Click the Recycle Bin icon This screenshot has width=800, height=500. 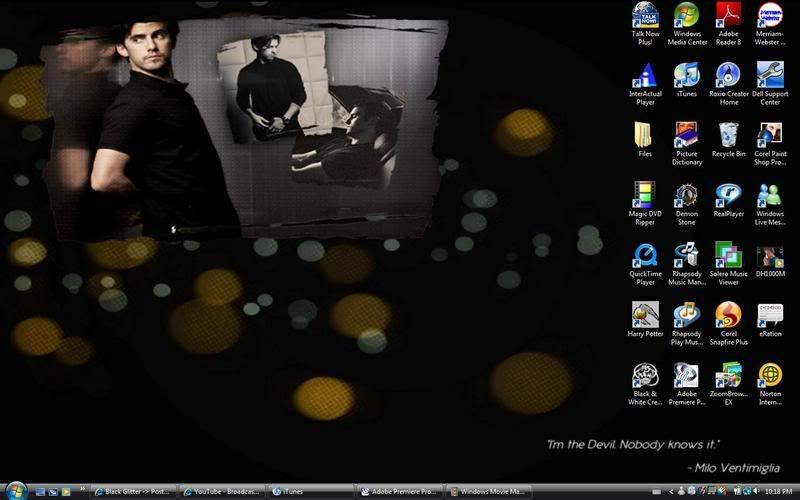coord(728,135)
